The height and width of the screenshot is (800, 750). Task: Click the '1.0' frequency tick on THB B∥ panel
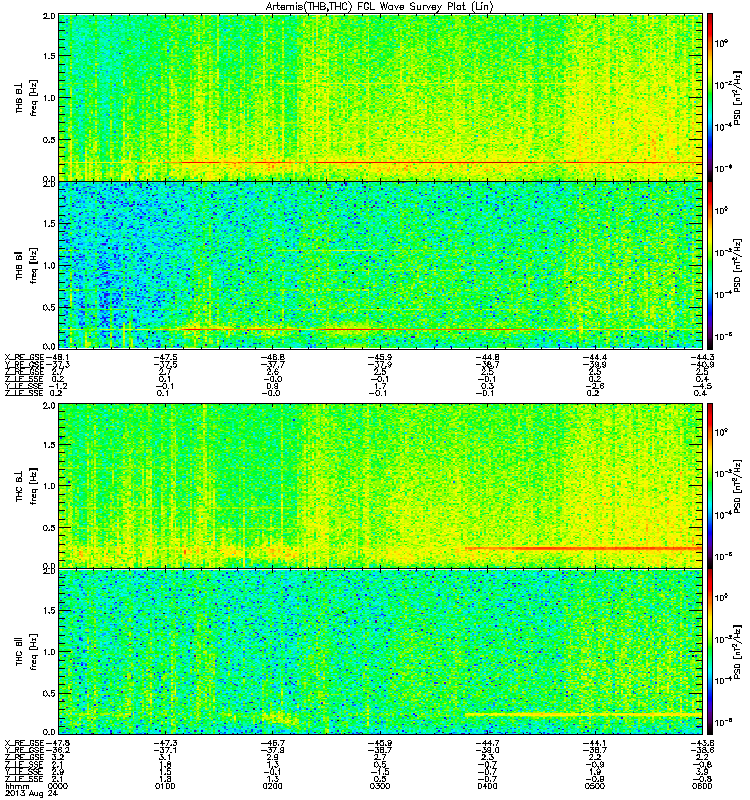(49, 265)
